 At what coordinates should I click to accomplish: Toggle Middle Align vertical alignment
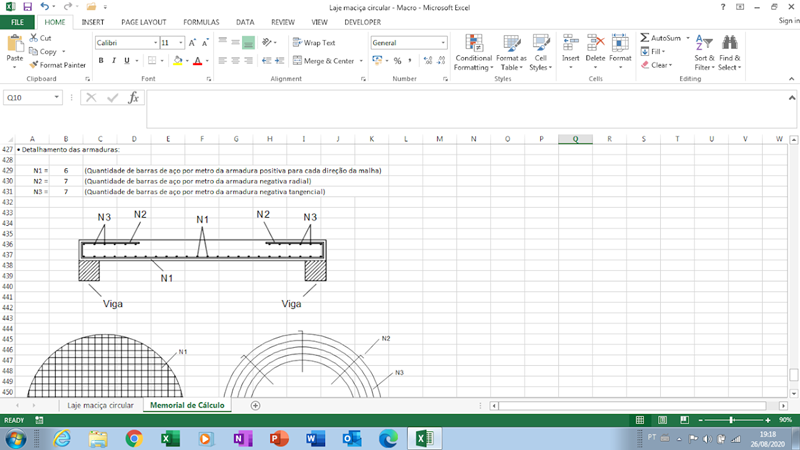[x=235, y=42]
